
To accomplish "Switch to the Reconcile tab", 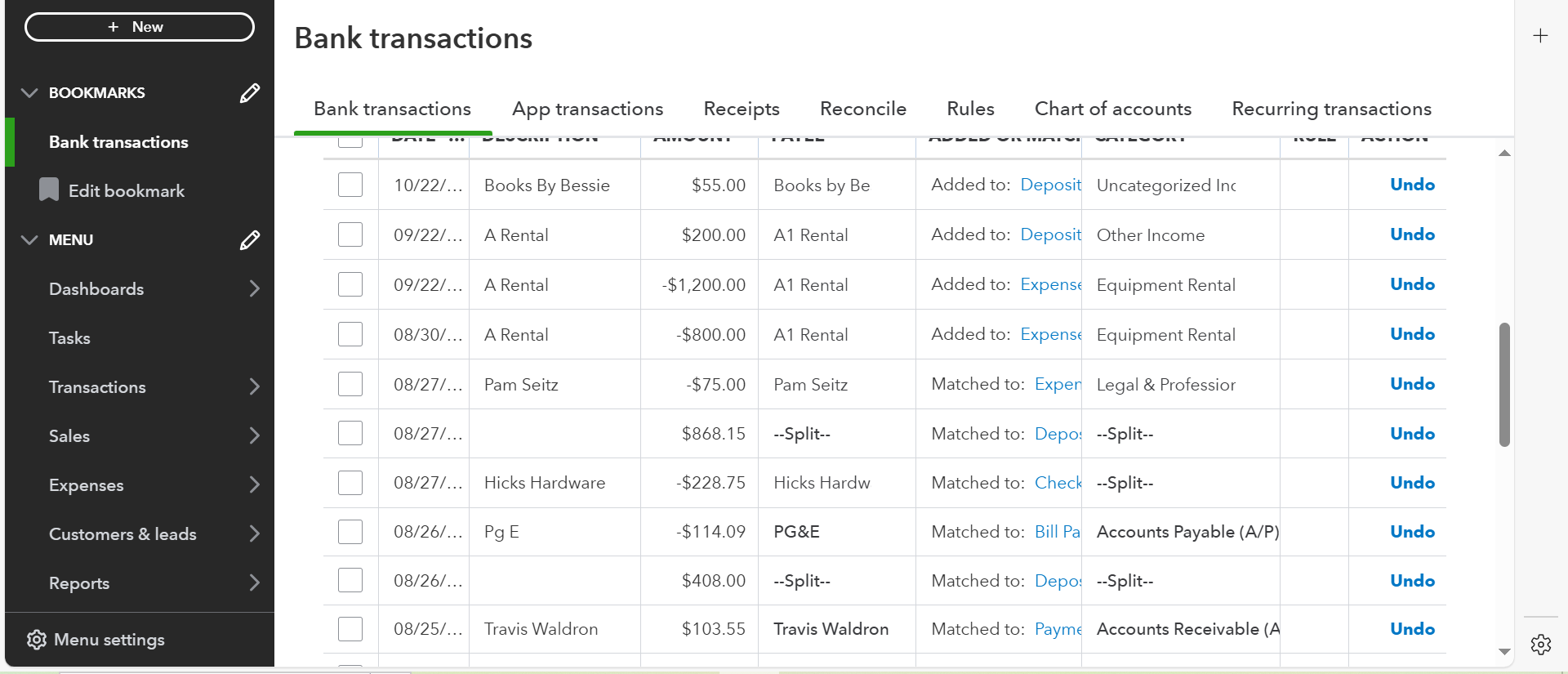I will click(x=862, y=109).
